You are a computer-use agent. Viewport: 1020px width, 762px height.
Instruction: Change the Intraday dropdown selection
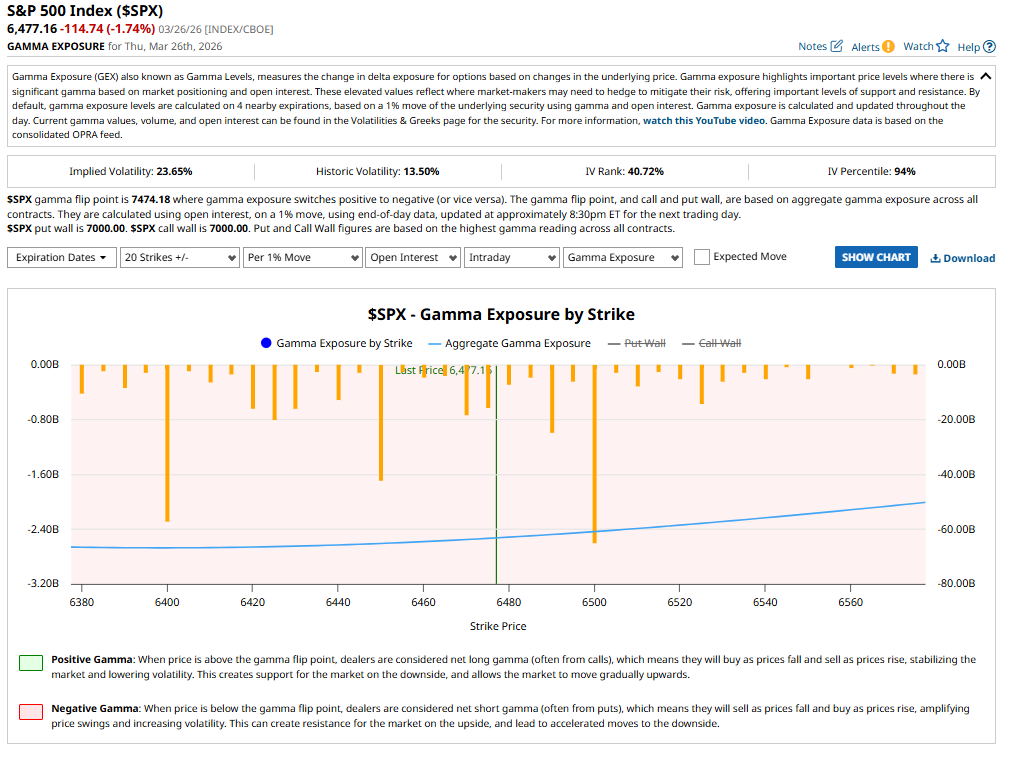pyautogui.click(x=511, y=257)
